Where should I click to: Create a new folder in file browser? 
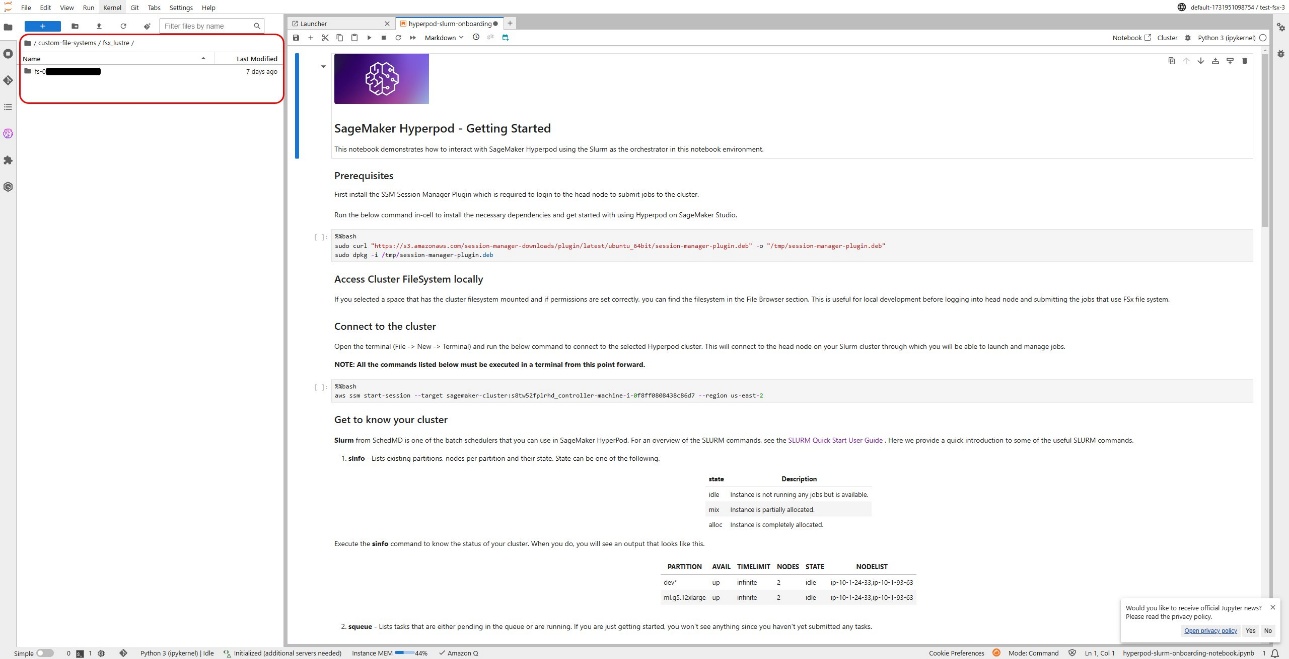(x=75, y=26)
